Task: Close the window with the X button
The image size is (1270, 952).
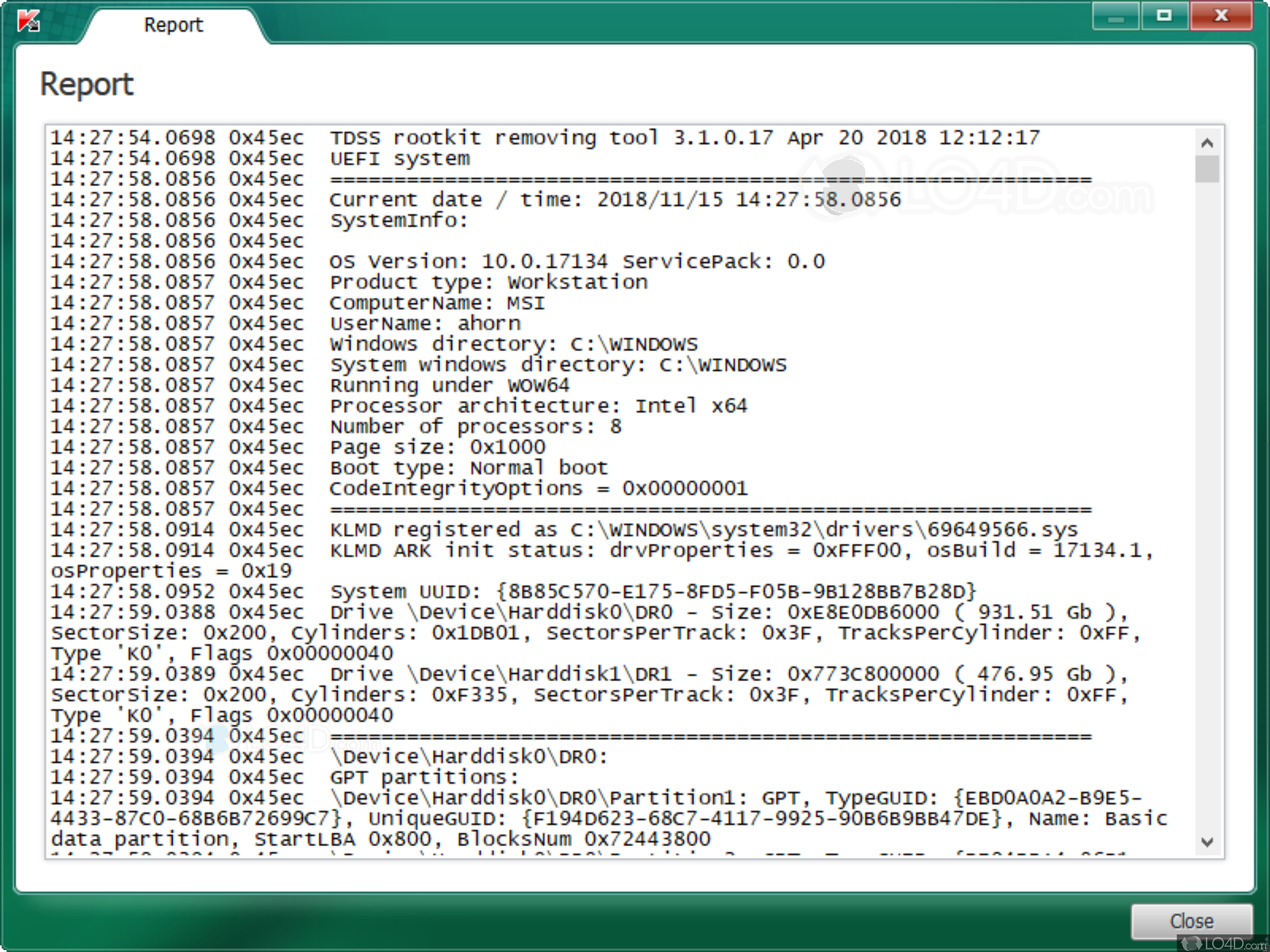Action: [x=1221, y=16]
